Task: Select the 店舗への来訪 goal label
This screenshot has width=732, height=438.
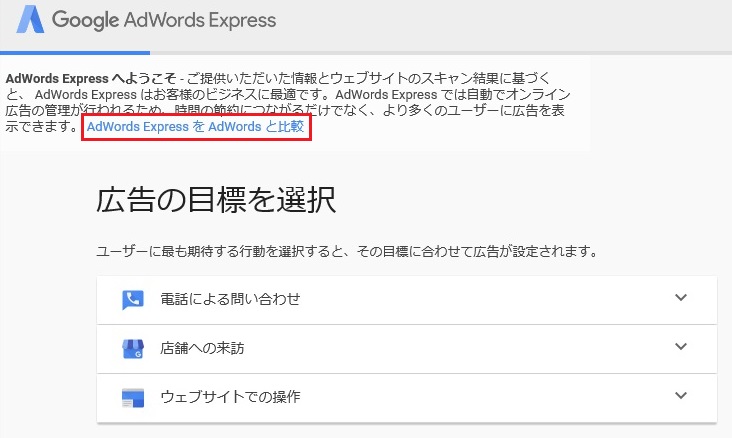Action: point(202,348)
